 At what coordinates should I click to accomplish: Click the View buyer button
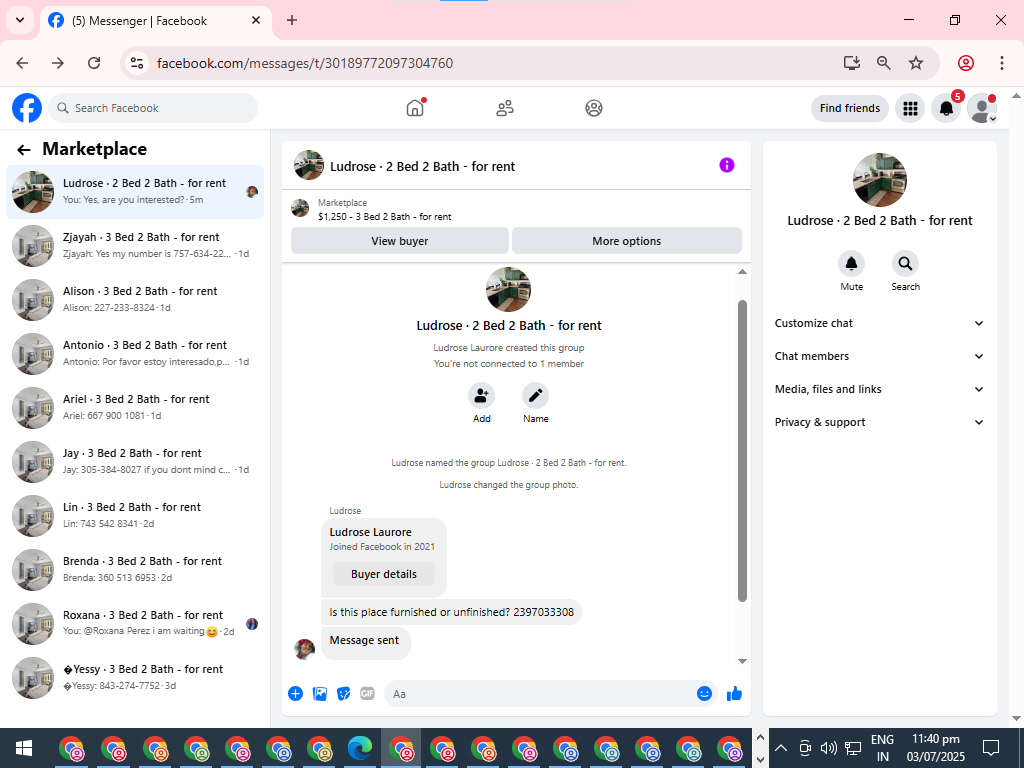(400, 241)
